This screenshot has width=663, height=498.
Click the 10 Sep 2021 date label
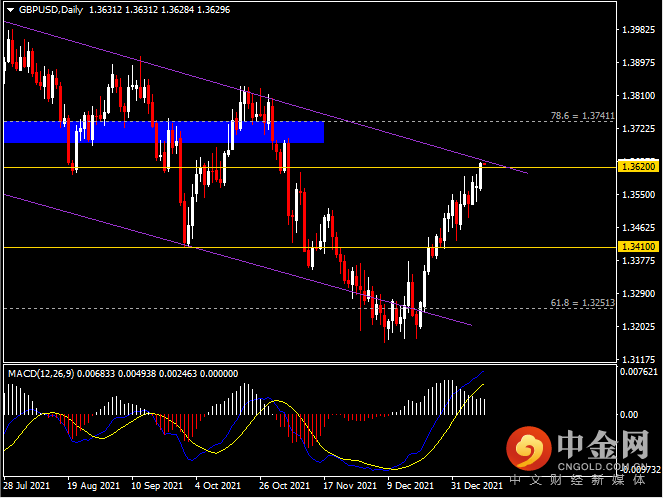[x=157, y=486]
